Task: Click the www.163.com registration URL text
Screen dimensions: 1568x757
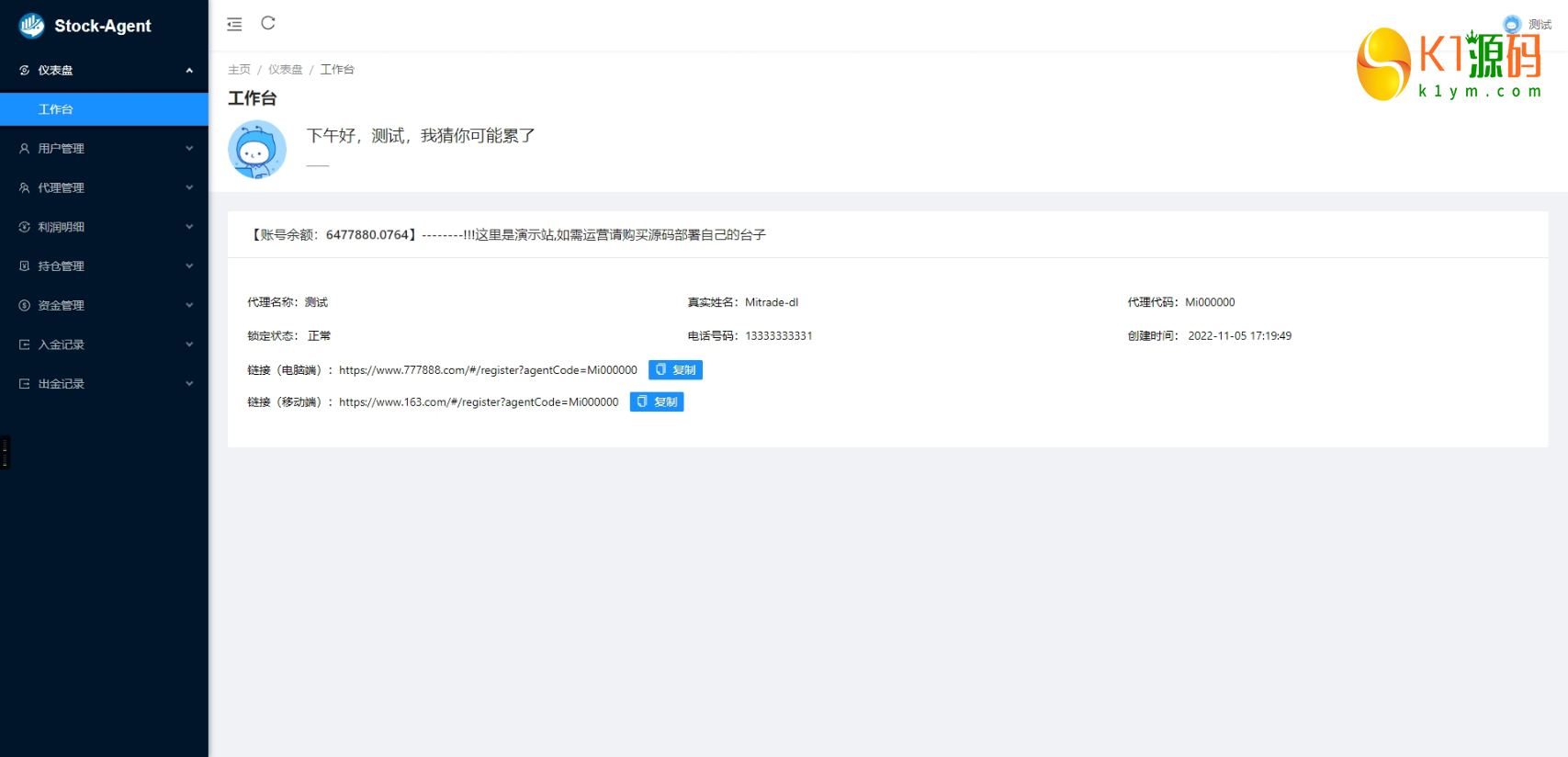Action: 479,402
